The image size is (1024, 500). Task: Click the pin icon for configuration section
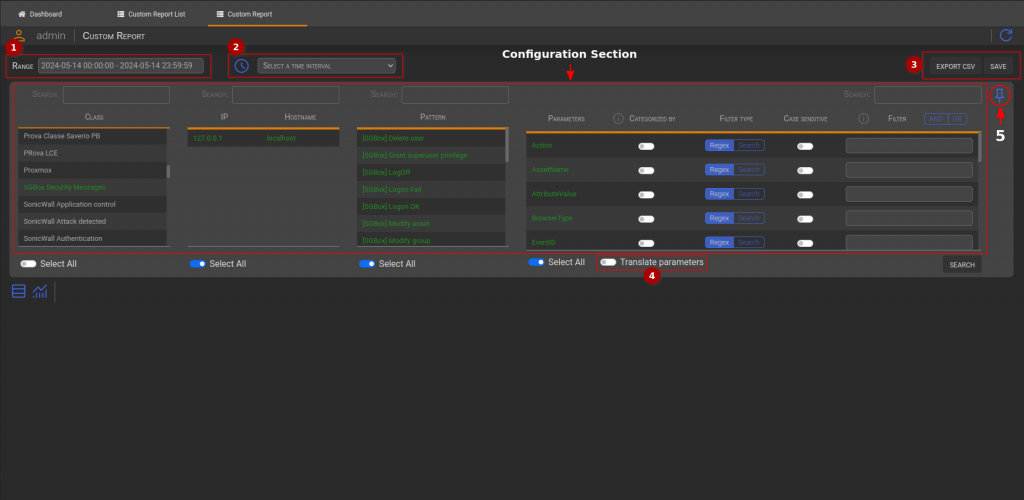click(x=999, y=96)
